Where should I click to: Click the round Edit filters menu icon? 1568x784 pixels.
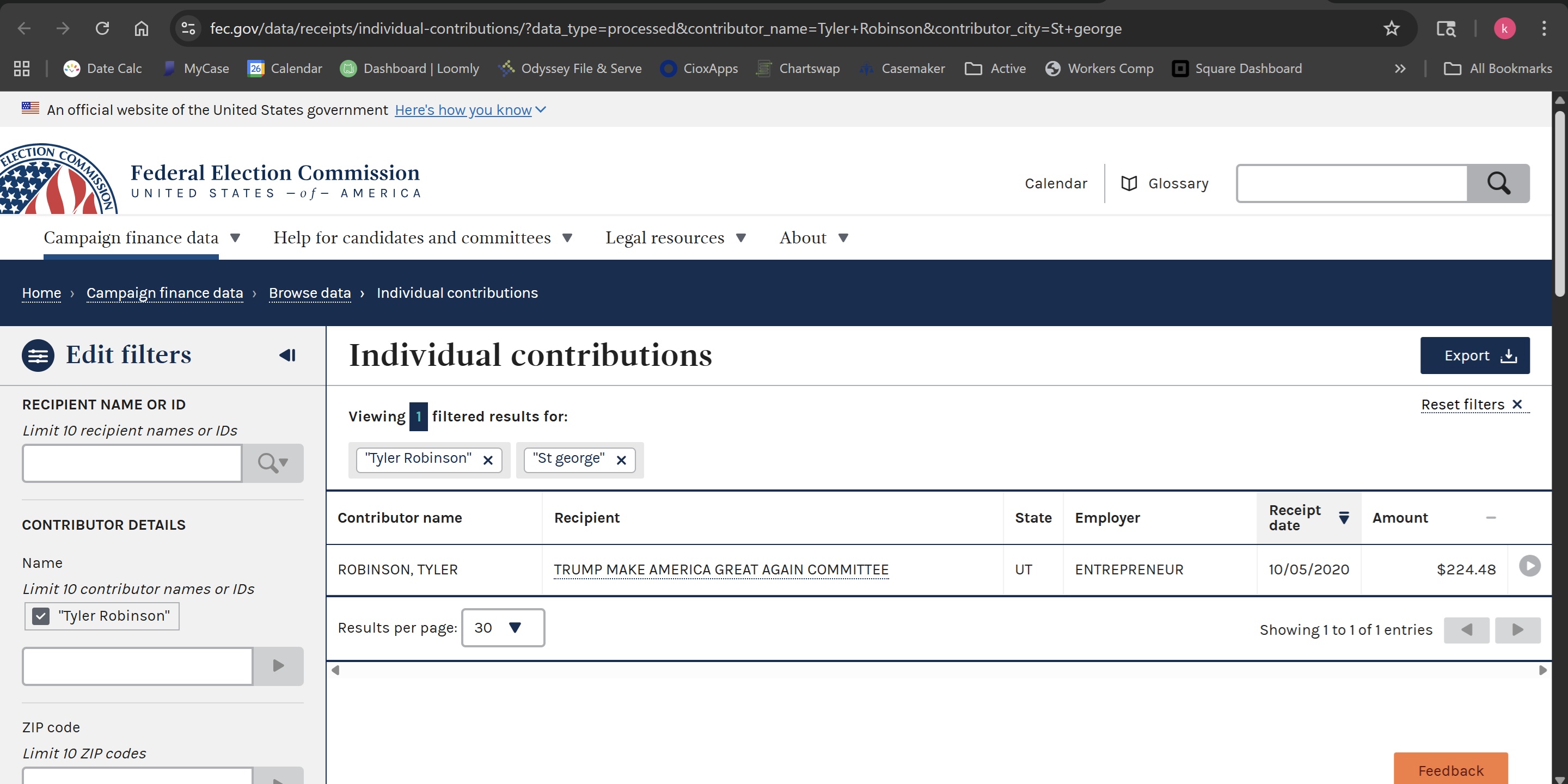coord(38,356)
